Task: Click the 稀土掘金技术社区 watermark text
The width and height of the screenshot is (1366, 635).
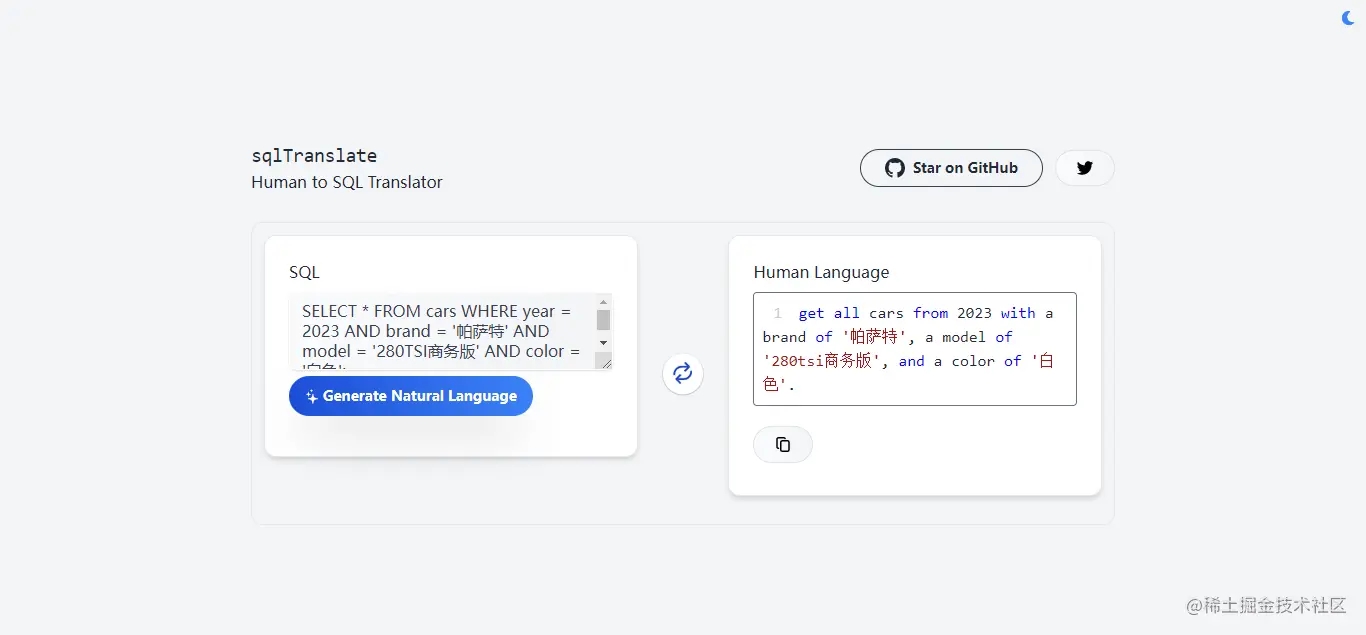Action: 1268,606
